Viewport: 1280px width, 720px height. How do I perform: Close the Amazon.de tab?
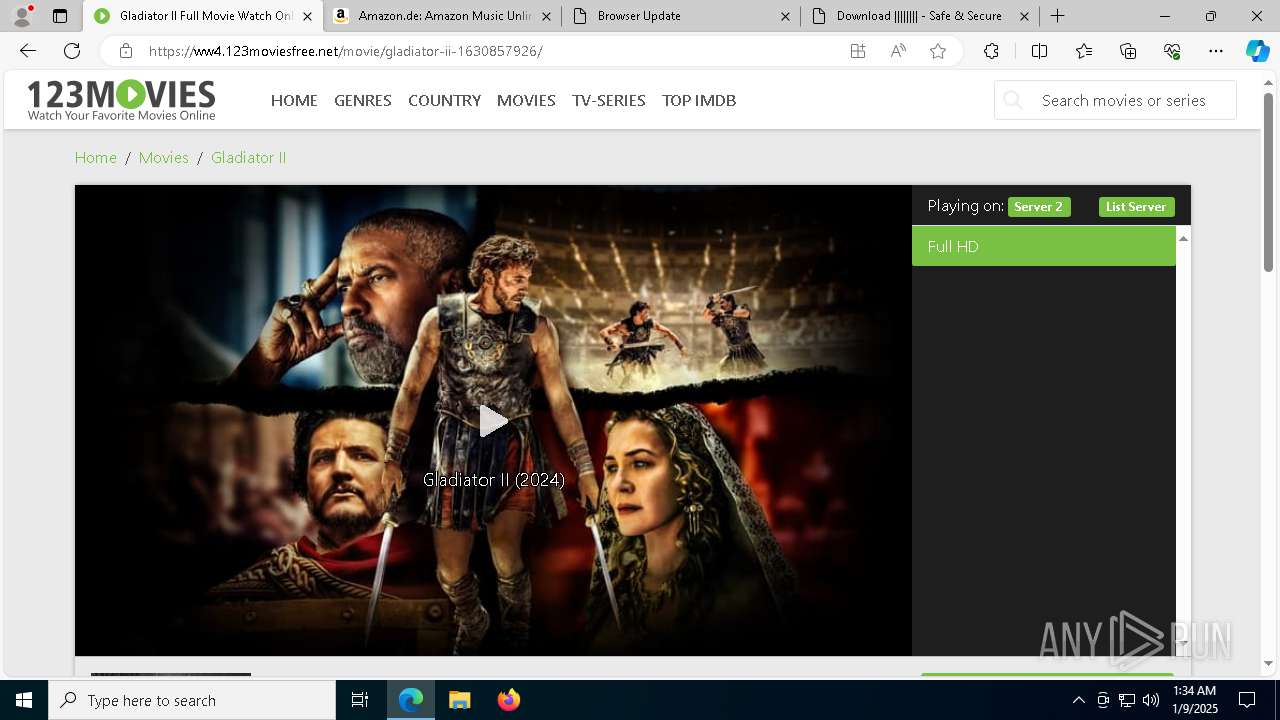(x=546, y=16)
